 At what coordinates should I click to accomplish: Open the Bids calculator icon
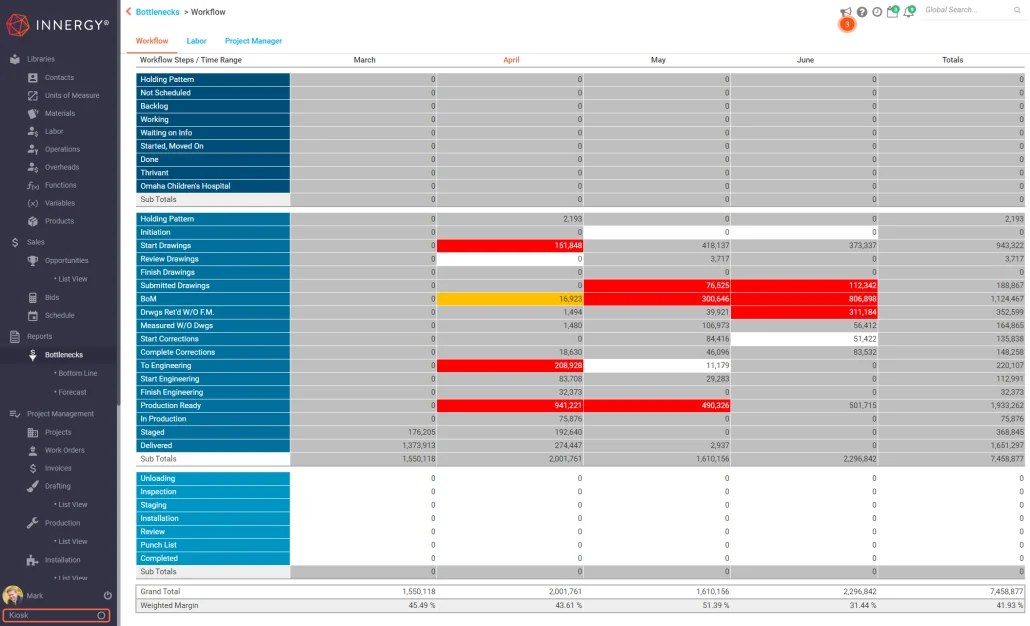[x=32, y=298]
